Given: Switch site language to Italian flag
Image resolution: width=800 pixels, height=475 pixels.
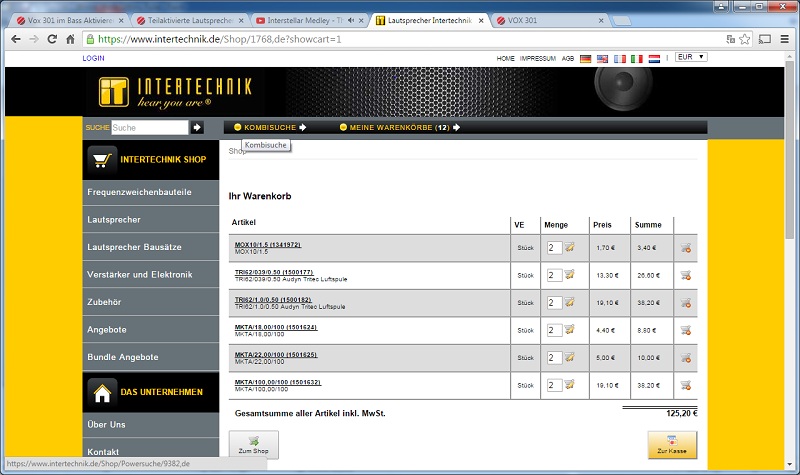Looking at the screenshot, I should [x=637, y=59].
